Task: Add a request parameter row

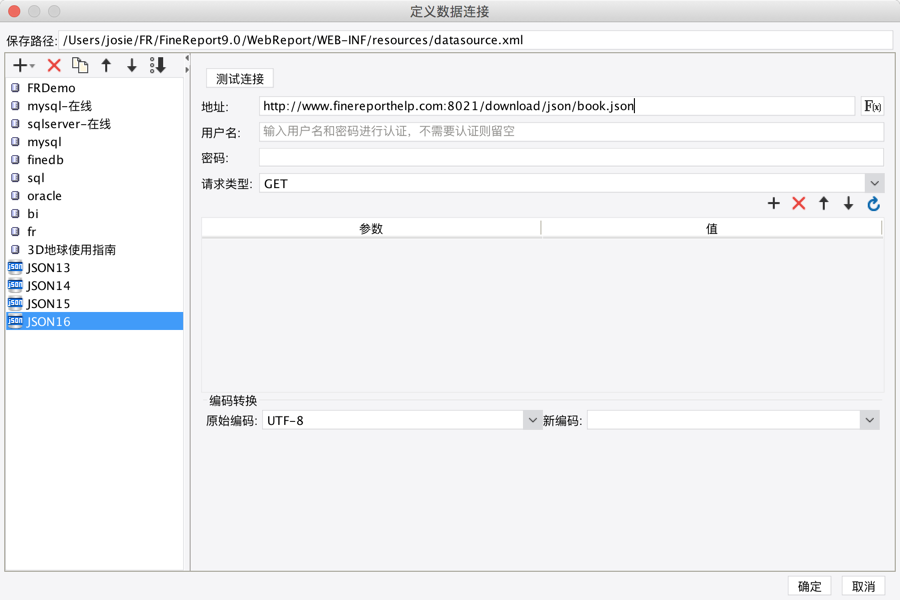Action: [x=774, y=203]
